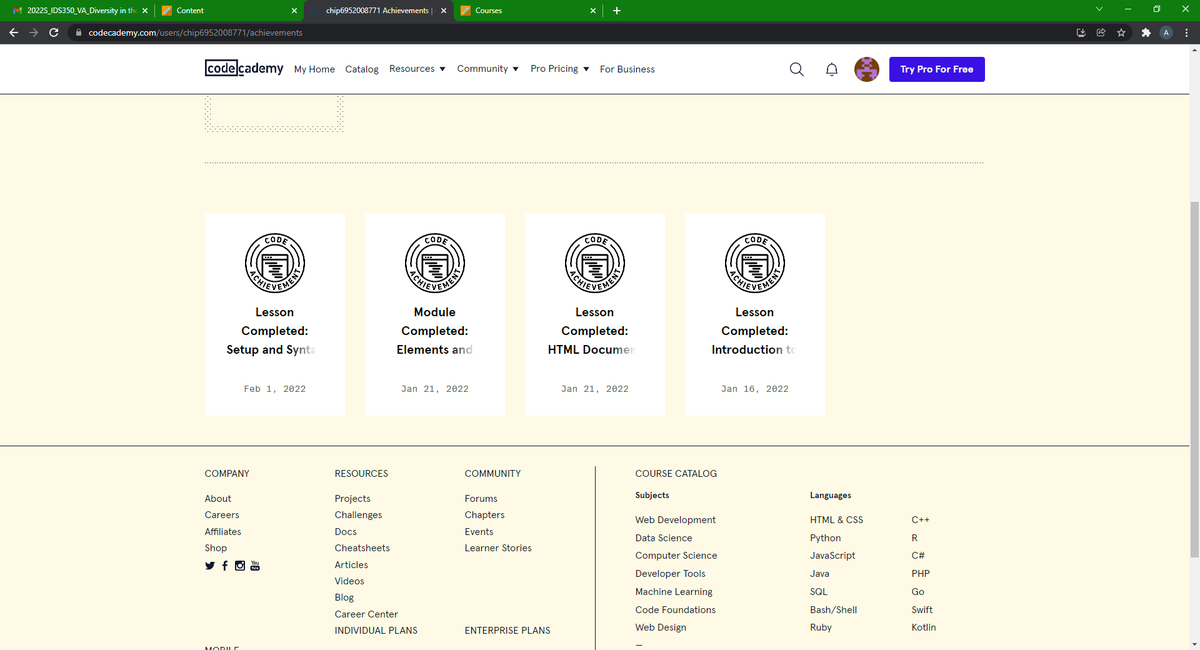Image resolution: width=1200 pixels, height=650 pixels.
Task: Open the Catalog menu item
Action: (x=362, y=69)
